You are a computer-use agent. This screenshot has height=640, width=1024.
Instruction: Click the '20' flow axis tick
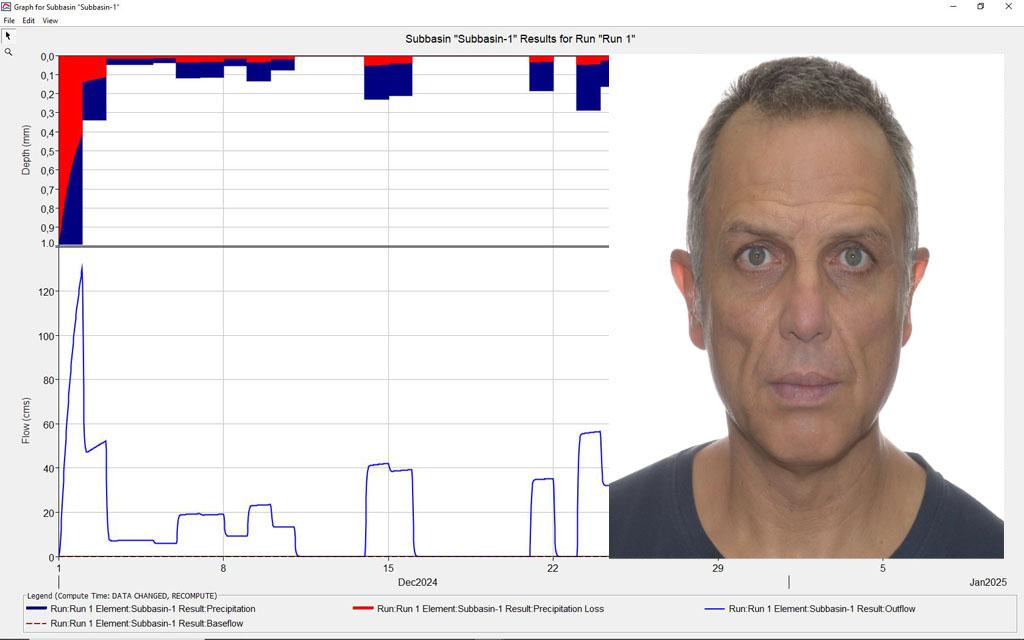pos(49,513)
